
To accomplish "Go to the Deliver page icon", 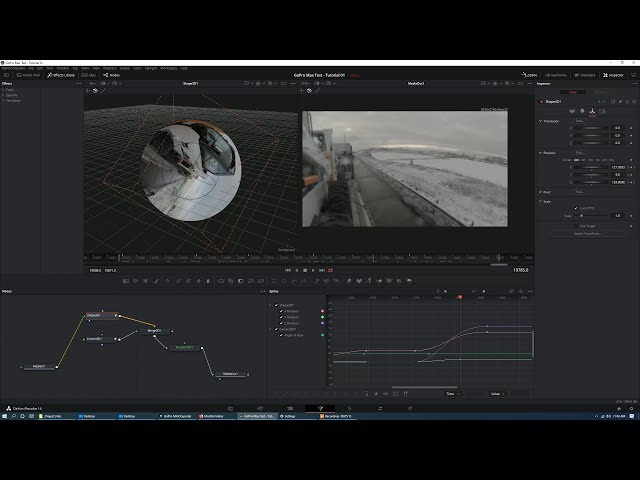I will 410,408.
